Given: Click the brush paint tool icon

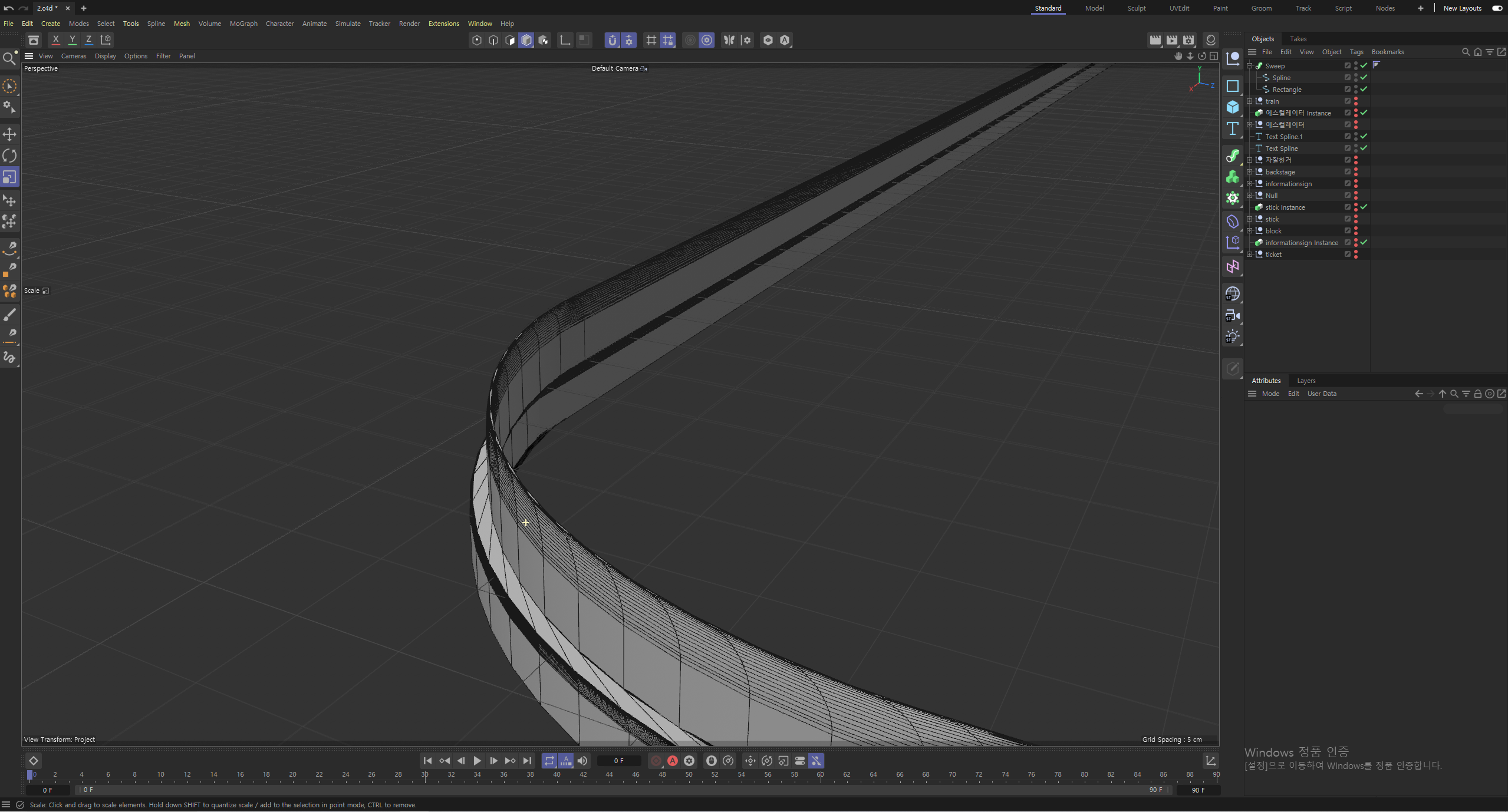Looking at the screenshot, I should (9, 315).
